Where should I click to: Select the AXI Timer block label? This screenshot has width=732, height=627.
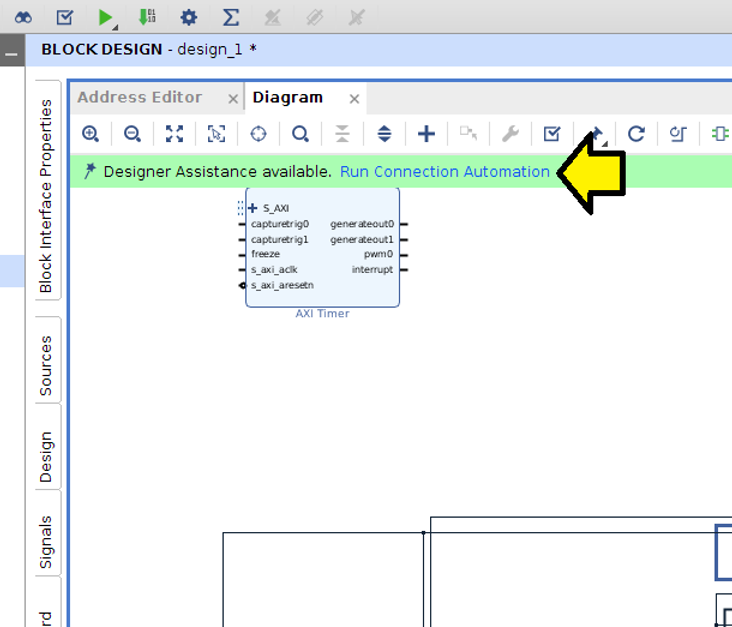[322, 314]
